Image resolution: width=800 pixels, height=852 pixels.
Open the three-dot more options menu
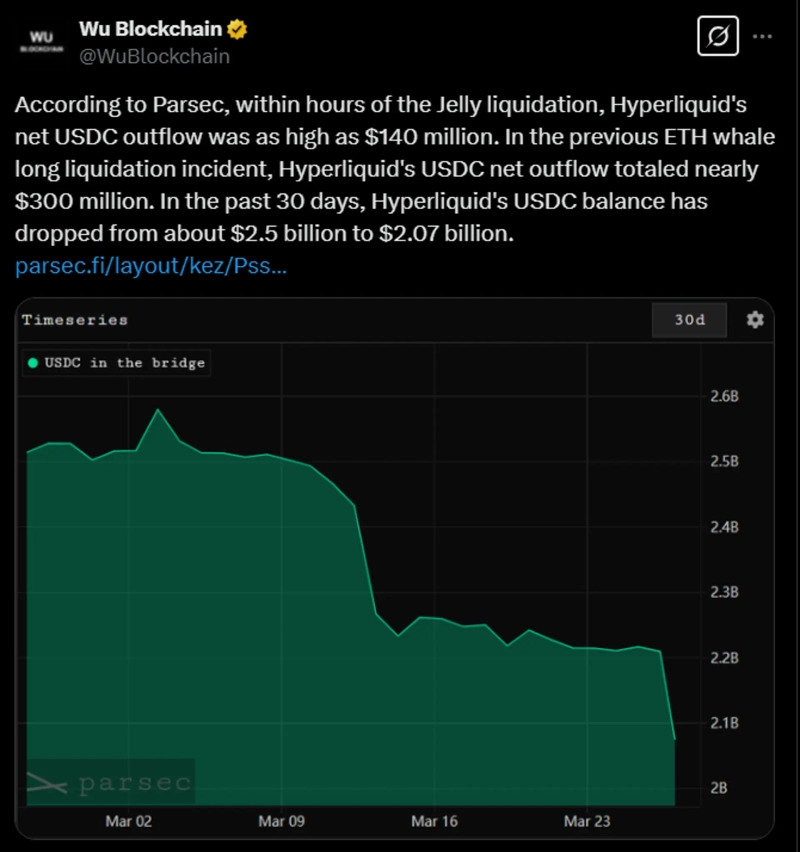click(x=762, y=37)
